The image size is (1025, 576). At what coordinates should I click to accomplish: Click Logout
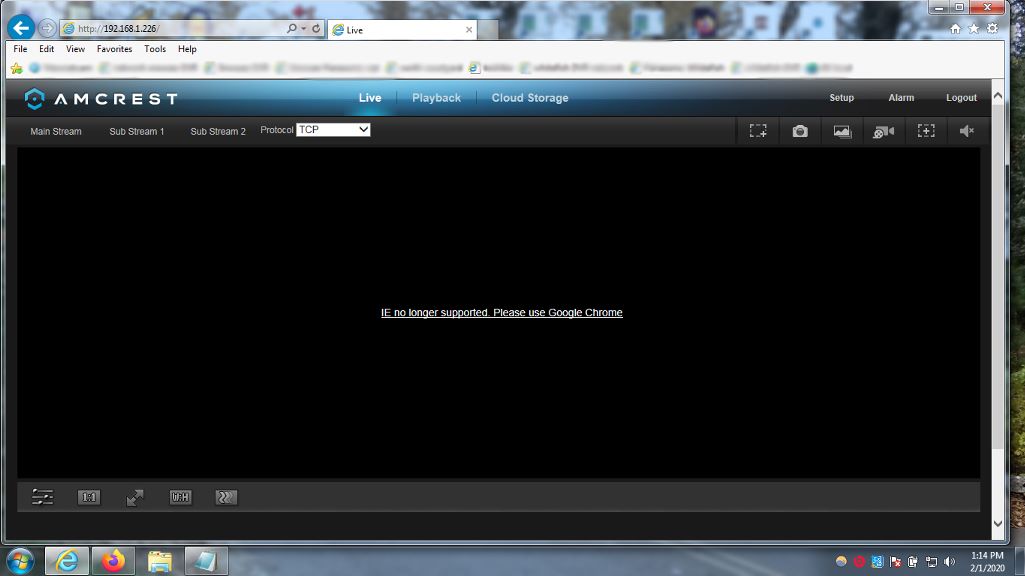point(961,97)
